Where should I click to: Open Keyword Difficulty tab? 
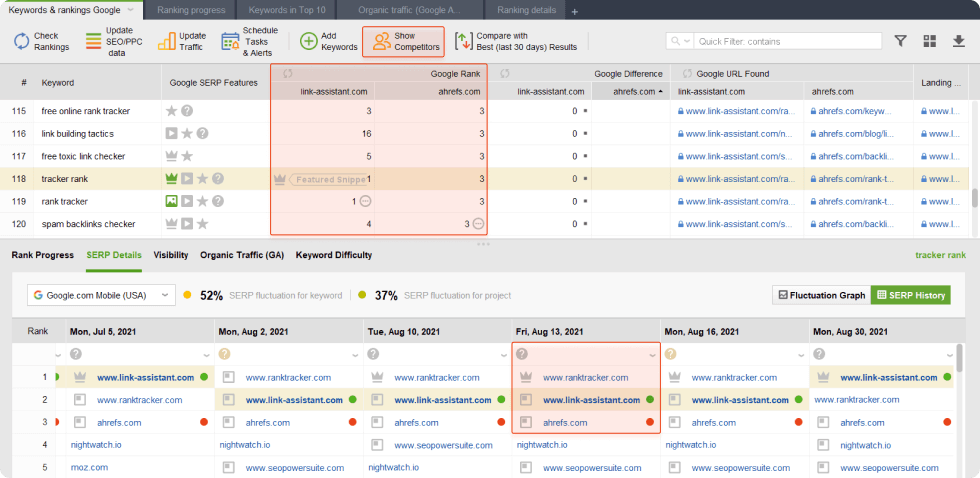pyautogui.click(x=334, y=255)
